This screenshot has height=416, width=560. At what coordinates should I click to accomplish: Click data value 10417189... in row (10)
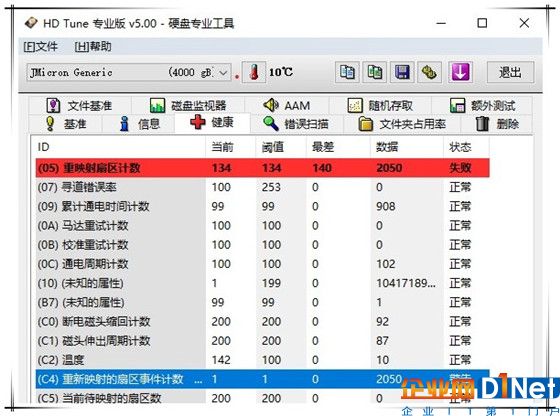[x=406, y=284]
